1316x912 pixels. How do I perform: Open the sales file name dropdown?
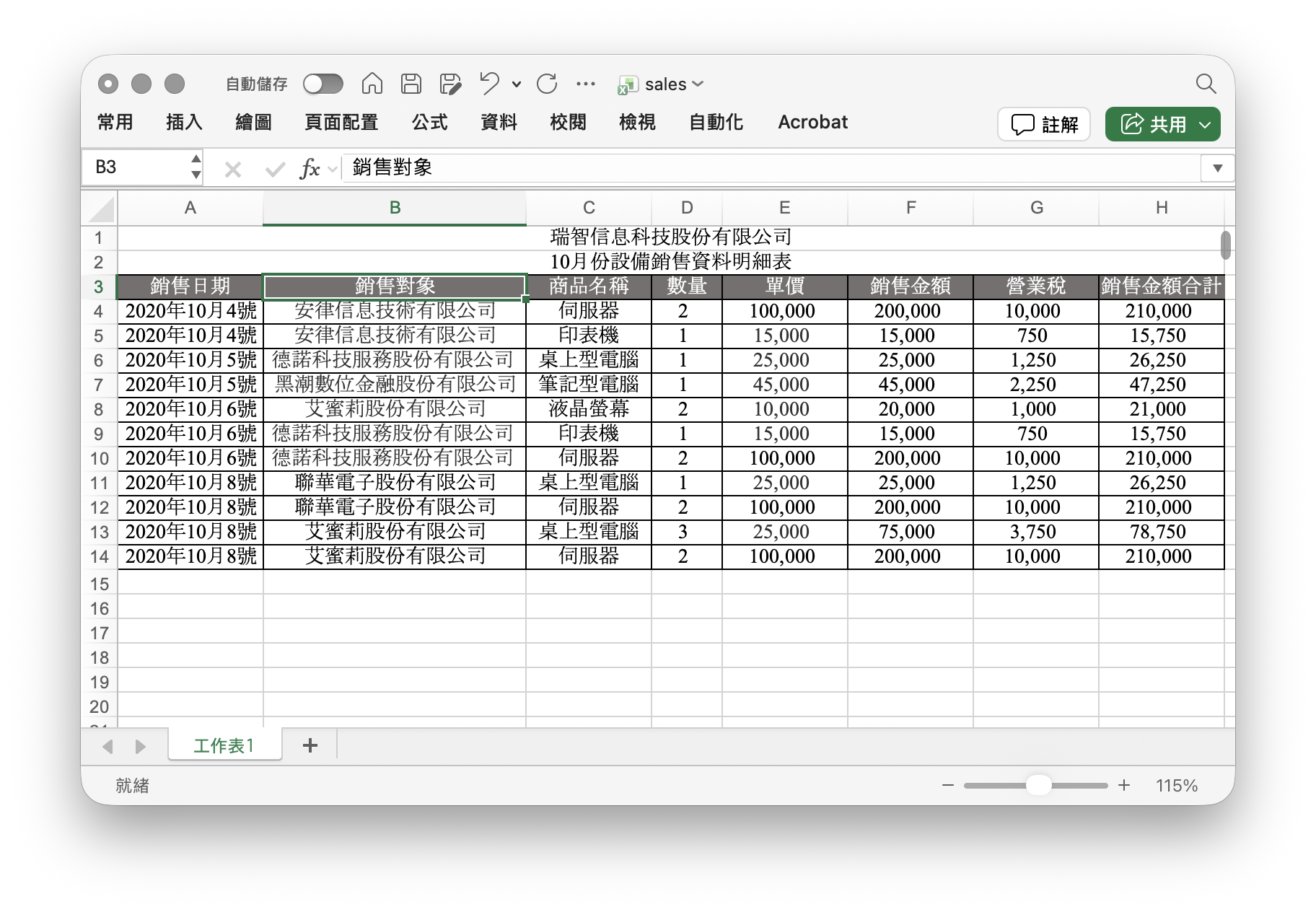(697, 84)
